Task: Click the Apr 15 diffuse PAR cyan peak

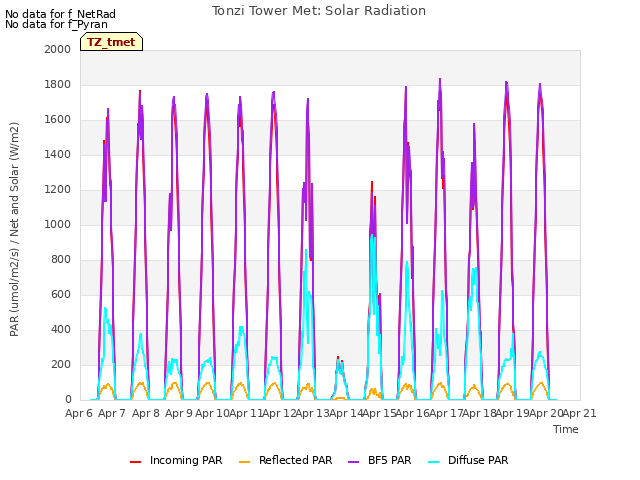Action: click(372, 235)
